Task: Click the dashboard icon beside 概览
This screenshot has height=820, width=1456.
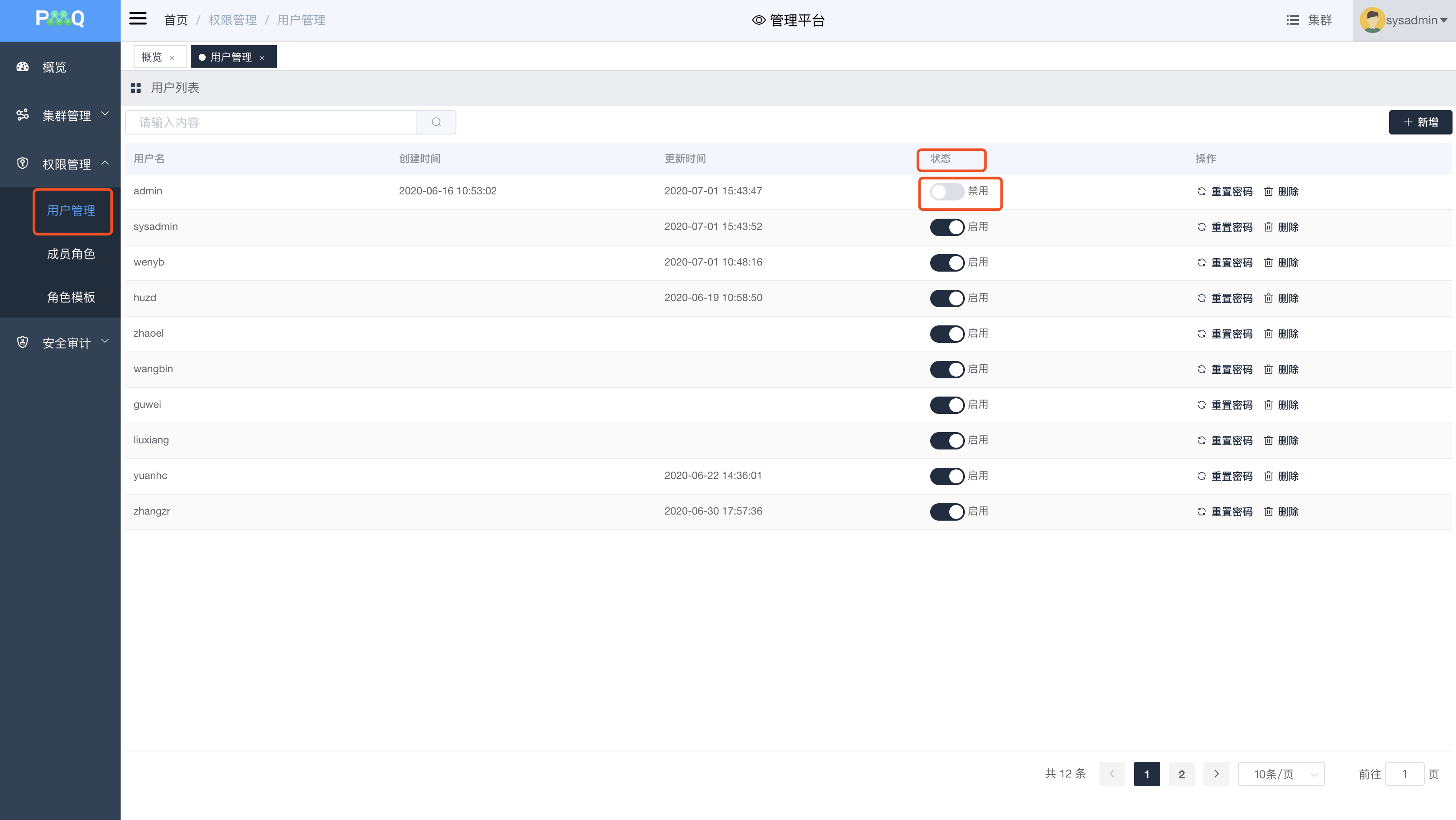Action: coord(23,67)
